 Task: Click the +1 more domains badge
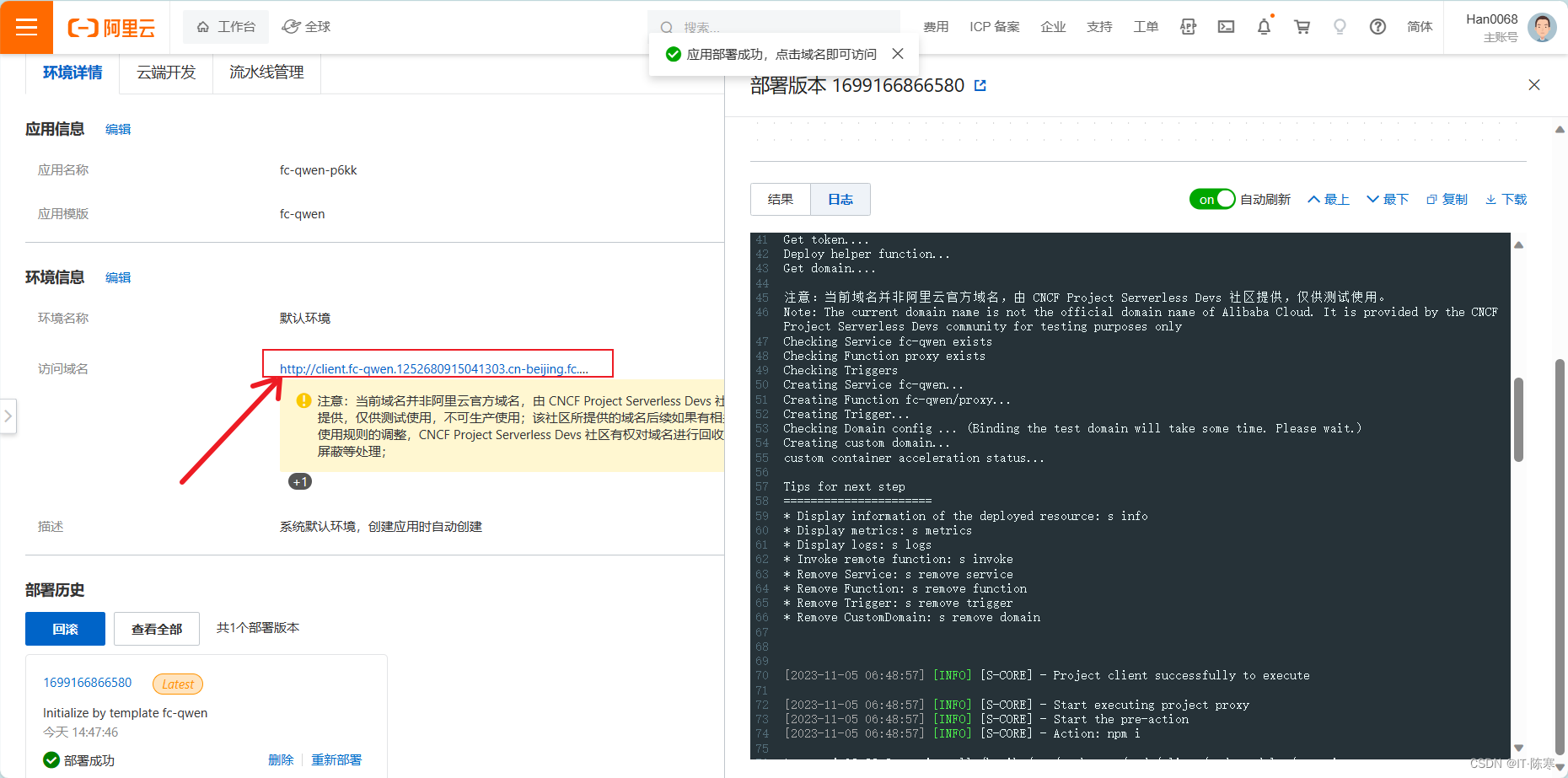[300, 481]
